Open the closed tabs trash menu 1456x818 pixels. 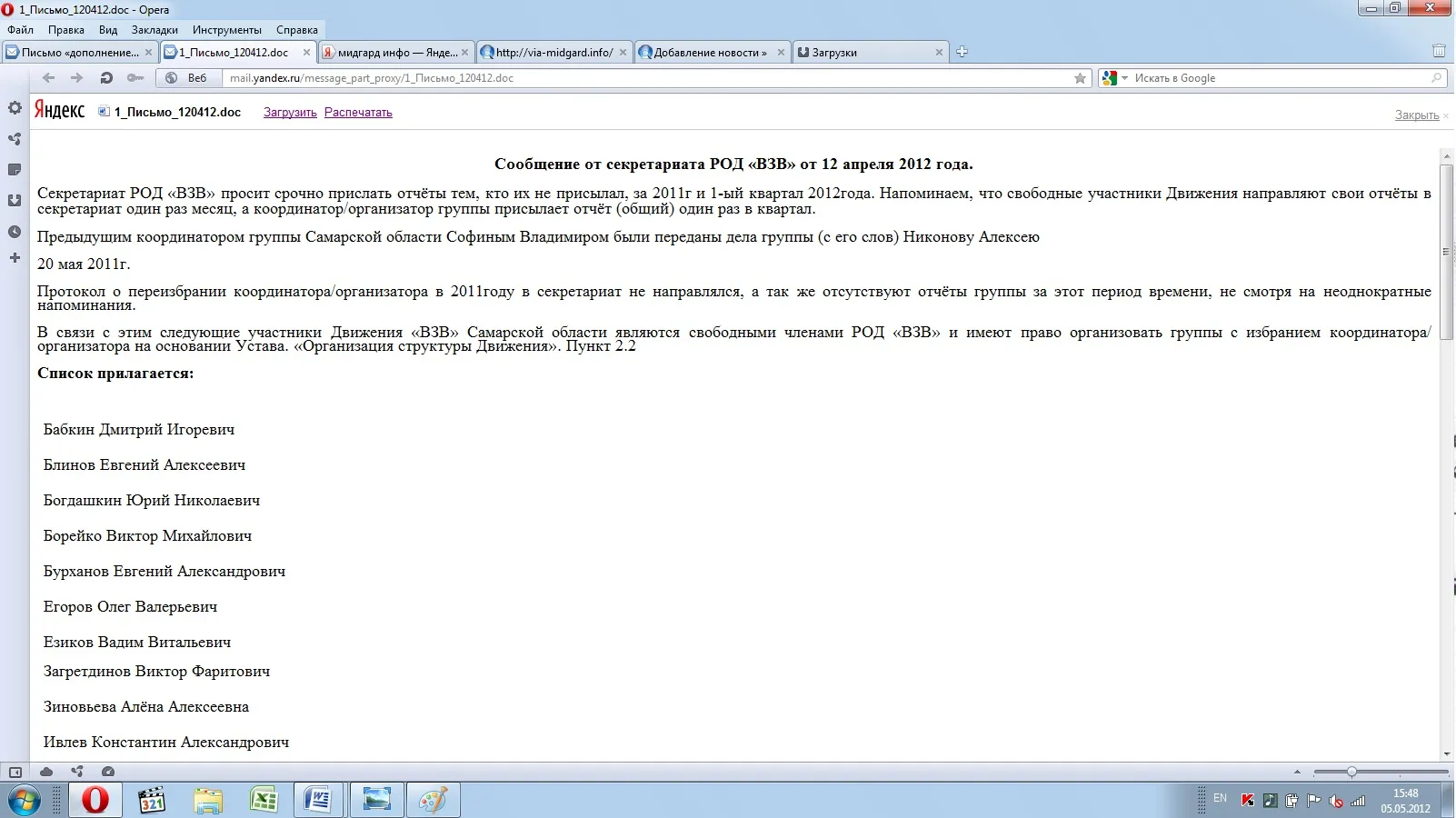pos(1439,52)
